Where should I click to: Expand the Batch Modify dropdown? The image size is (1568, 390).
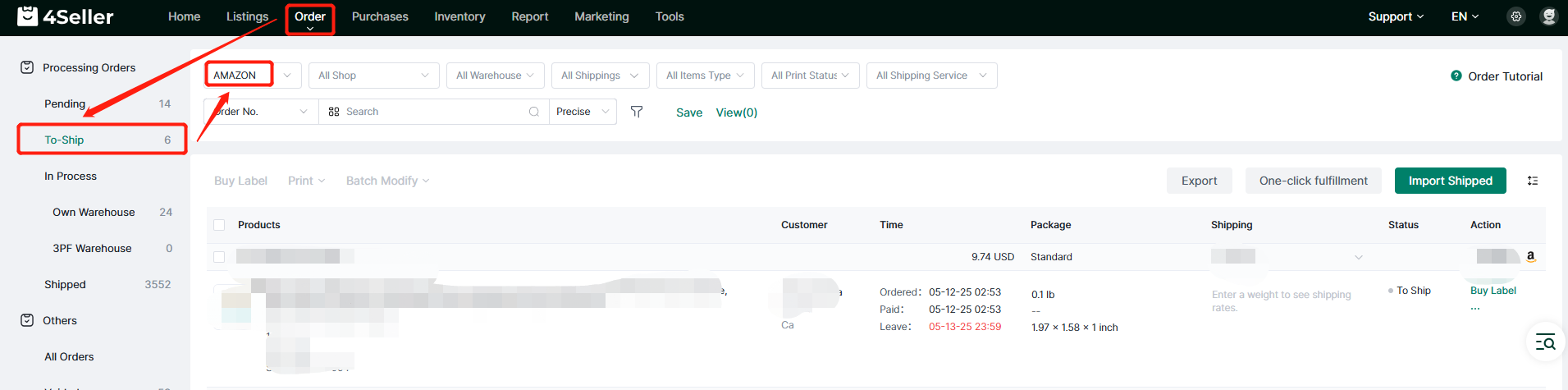(x=388, y=181)
